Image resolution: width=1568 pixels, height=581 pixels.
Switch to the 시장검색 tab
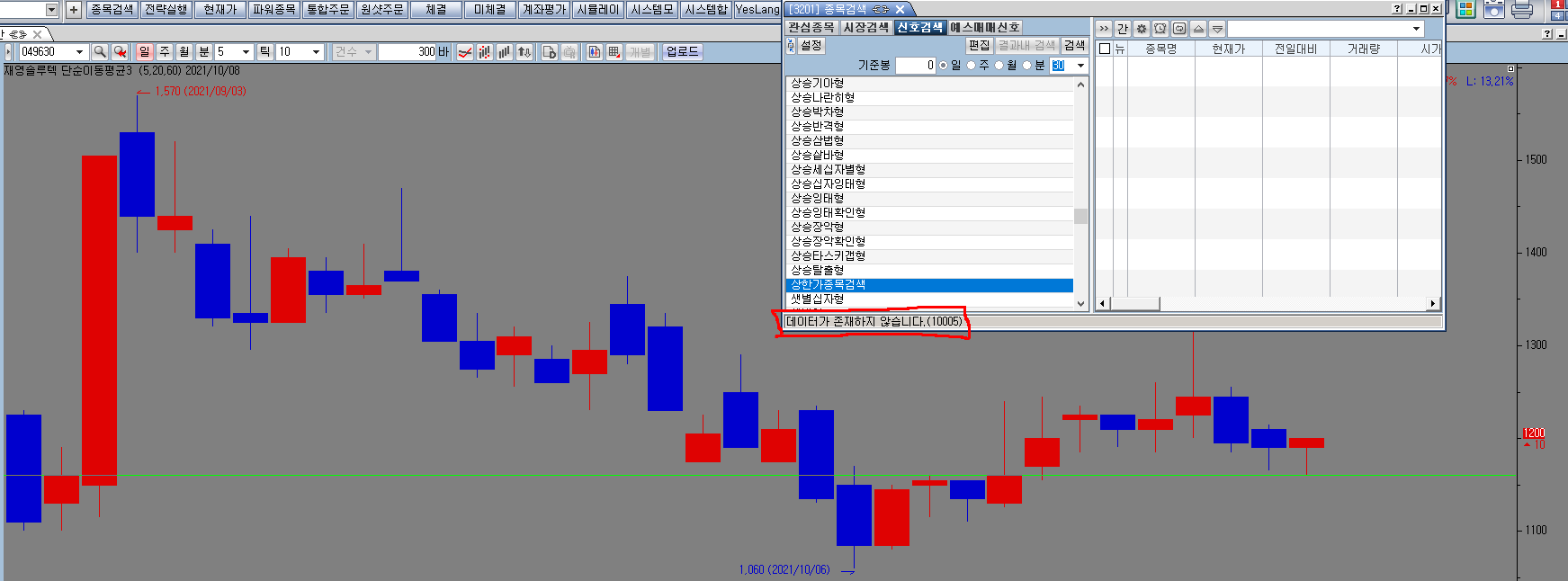click(865, 28)
